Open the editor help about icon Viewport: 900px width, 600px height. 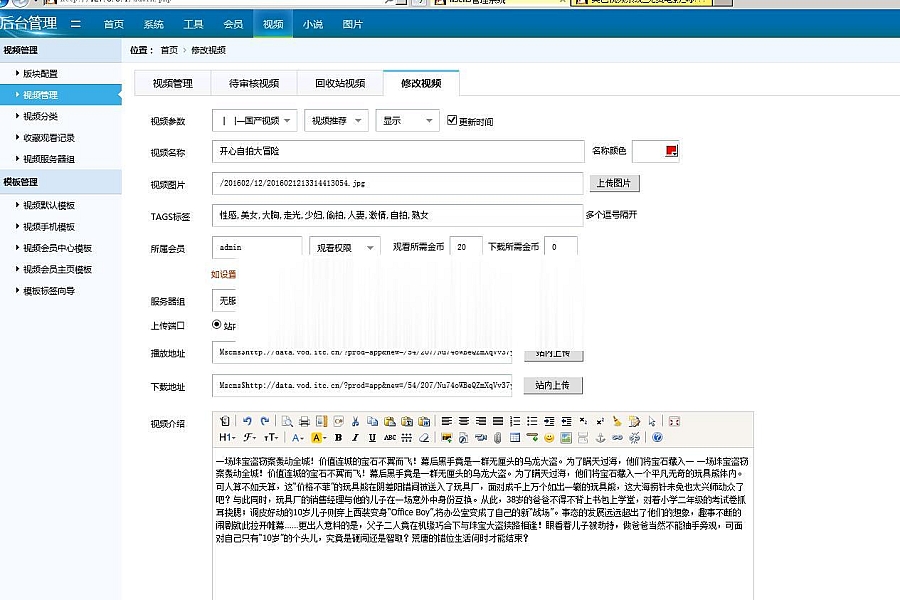(657, 438)
